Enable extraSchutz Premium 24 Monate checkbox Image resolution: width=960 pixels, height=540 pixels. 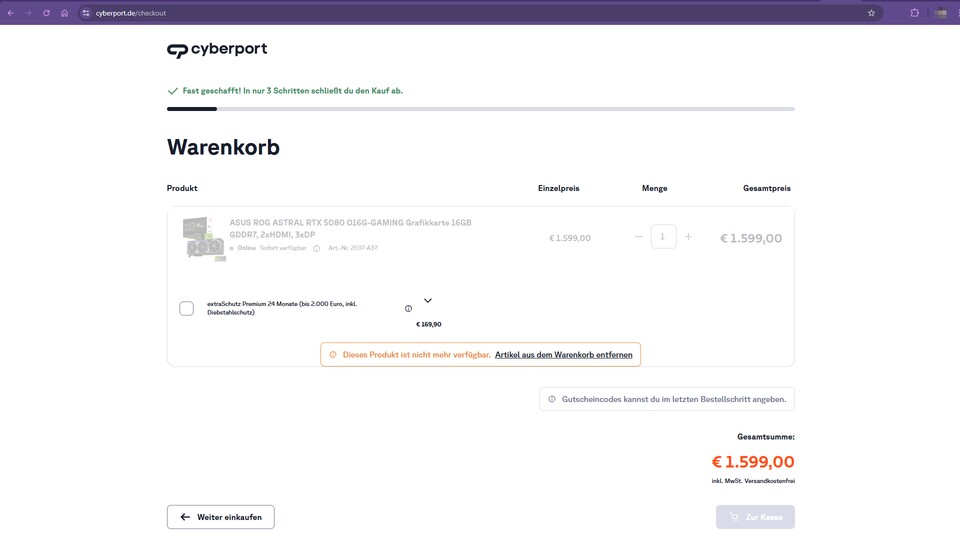[186, 308]
